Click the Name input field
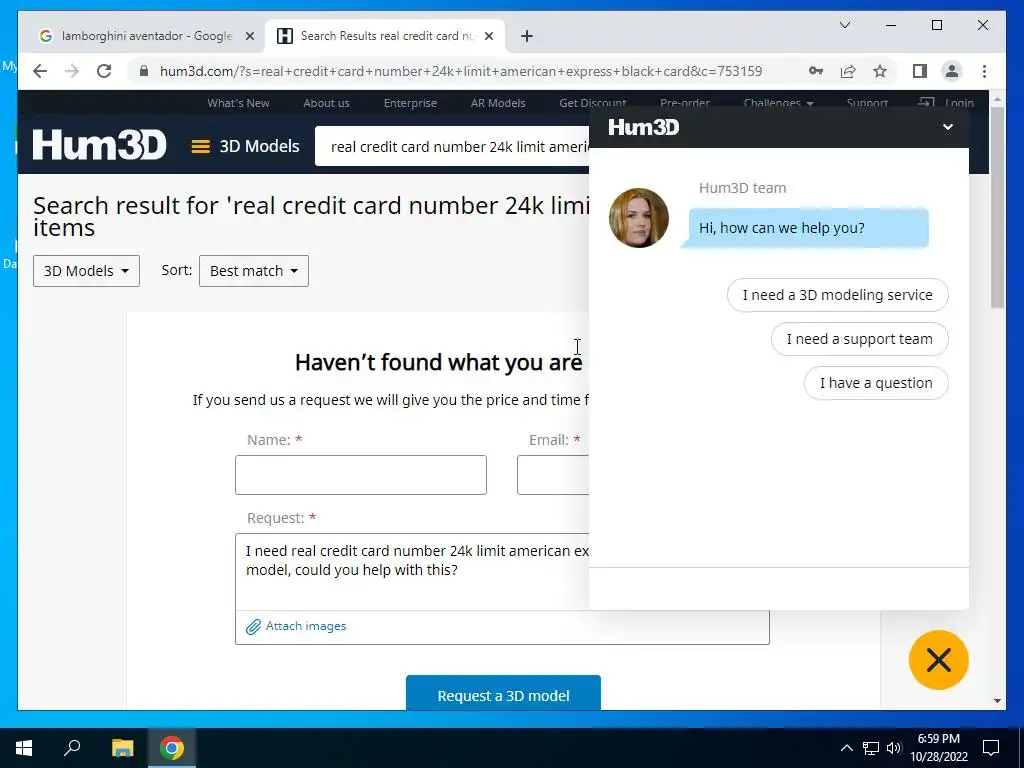The image size is (1024, 768). [x=360, y=475]
